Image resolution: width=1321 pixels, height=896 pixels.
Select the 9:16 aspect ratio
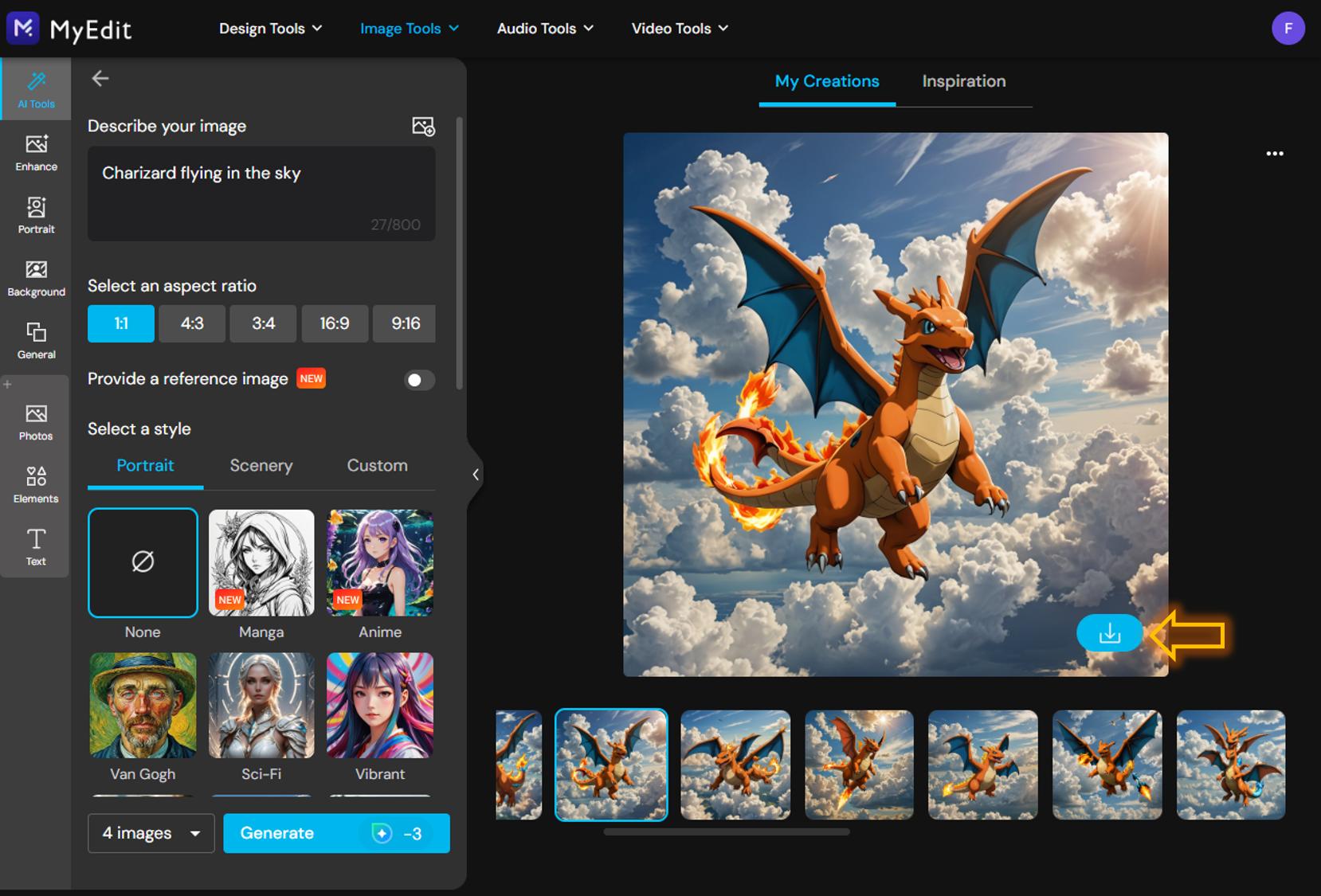click(405, 323)
